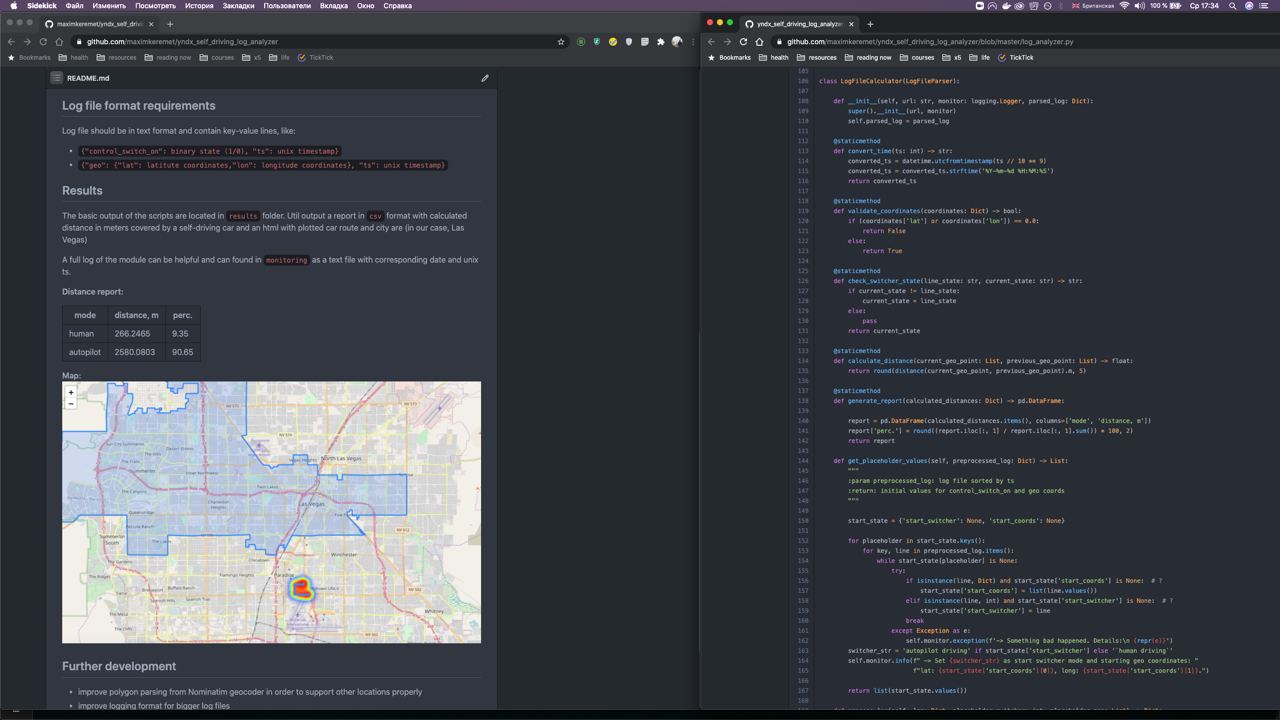Click the edit pencil icon for README.md
Image resolution: width=1280 pixels, height=720 pixels.
pyautogui.click(x=485, y=78)
